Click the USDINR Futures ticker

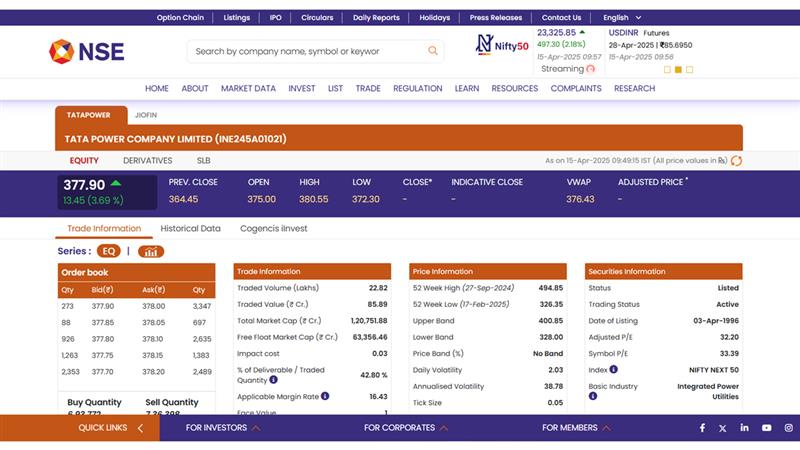(x=651, y=44)
